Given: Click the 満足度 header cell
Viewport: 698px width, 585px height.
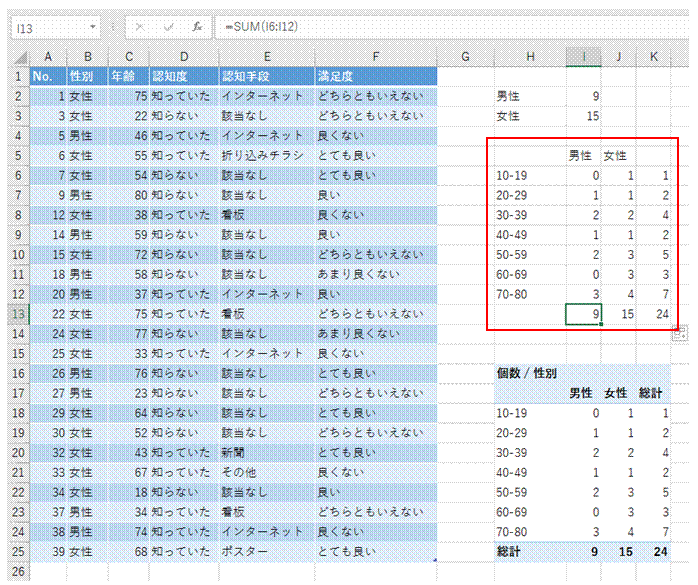Looking at the screenshot, I should [x=376, y=77].
